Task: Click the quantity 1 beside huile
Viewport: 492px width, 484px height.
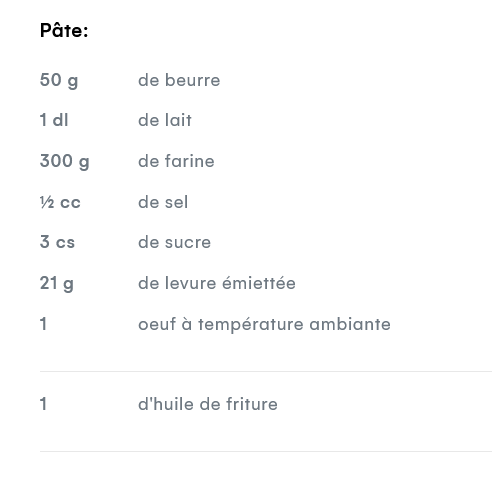Action: pyautogui.click(x=43, y=404)
